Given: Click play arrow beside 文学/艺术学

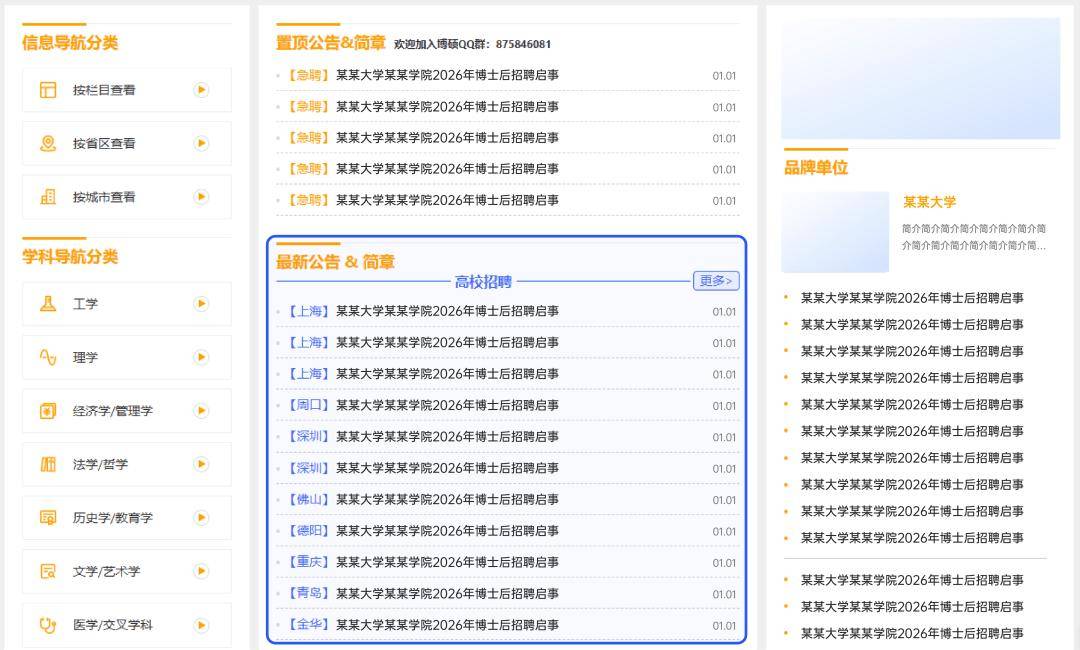Looking at the screenshot, I should [201, 572].
